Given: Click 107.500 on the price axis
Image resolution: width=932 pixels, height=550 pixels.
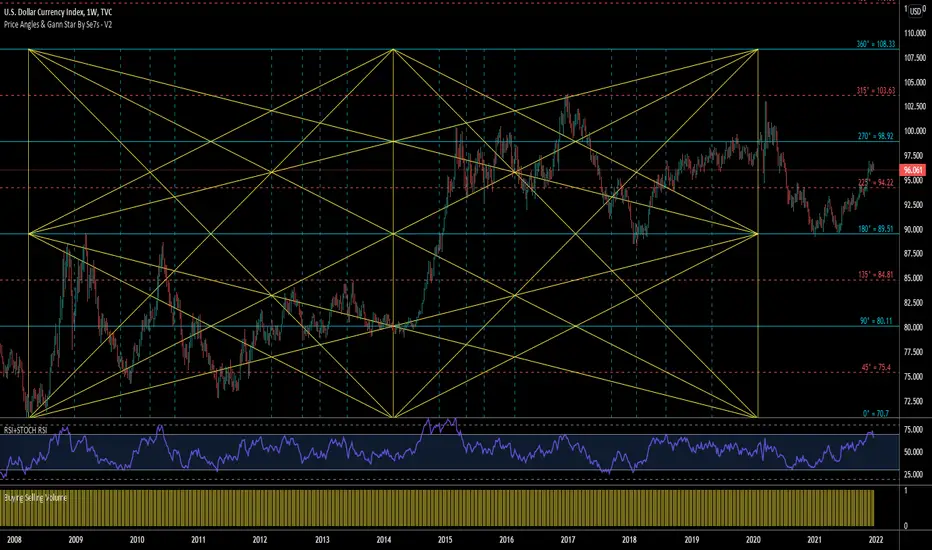Looking at the screenshot, I should coord(915,58).
